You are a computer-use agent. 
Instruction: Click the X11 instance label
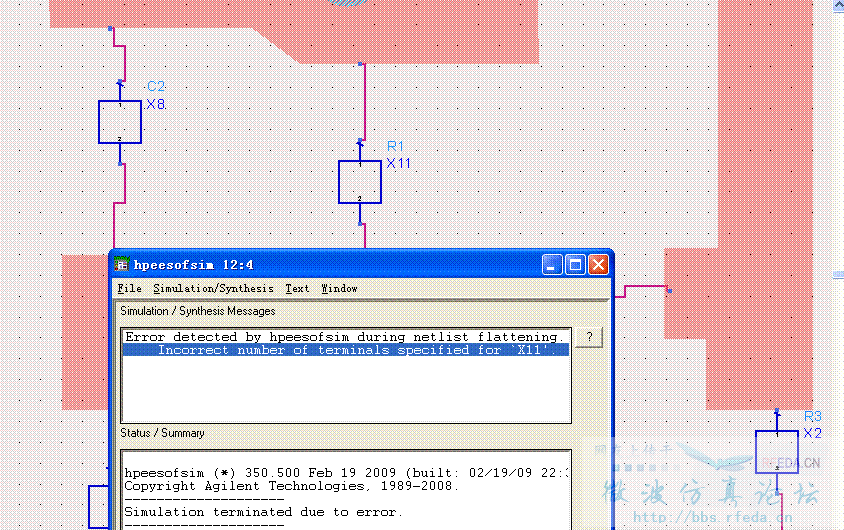pos(398,163)
